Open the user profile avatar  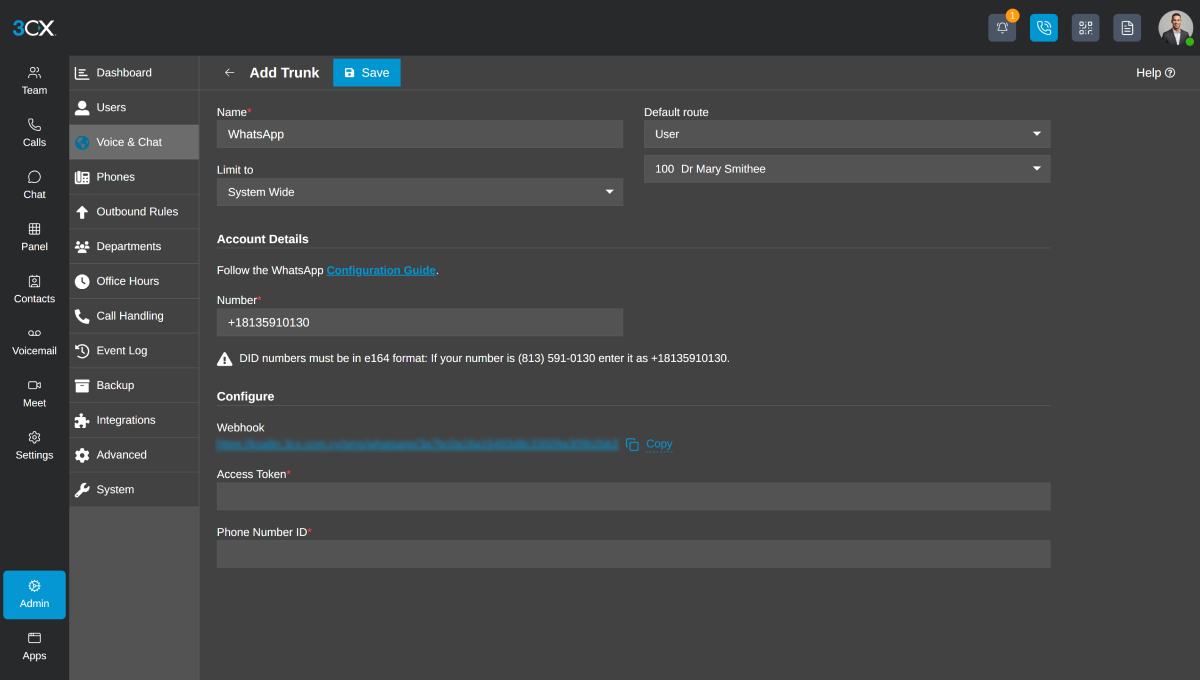pos(1175,28)
